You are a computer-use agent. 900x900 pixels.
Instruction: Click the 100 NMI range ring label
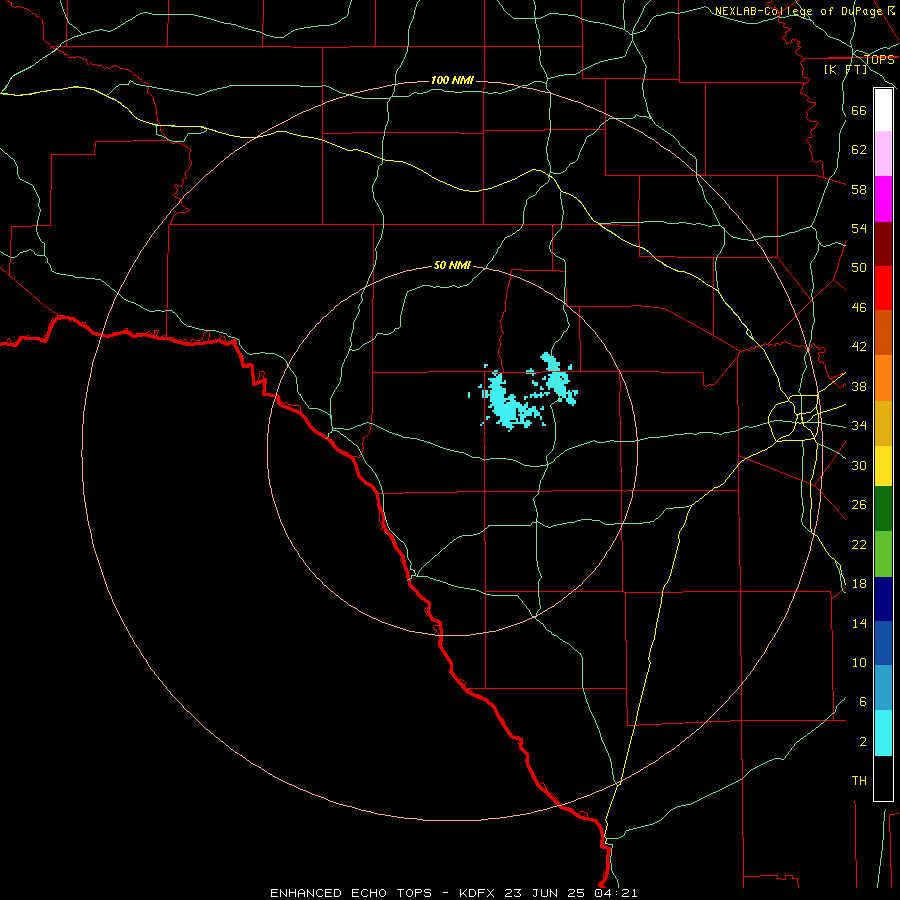(x=452, y=80)
